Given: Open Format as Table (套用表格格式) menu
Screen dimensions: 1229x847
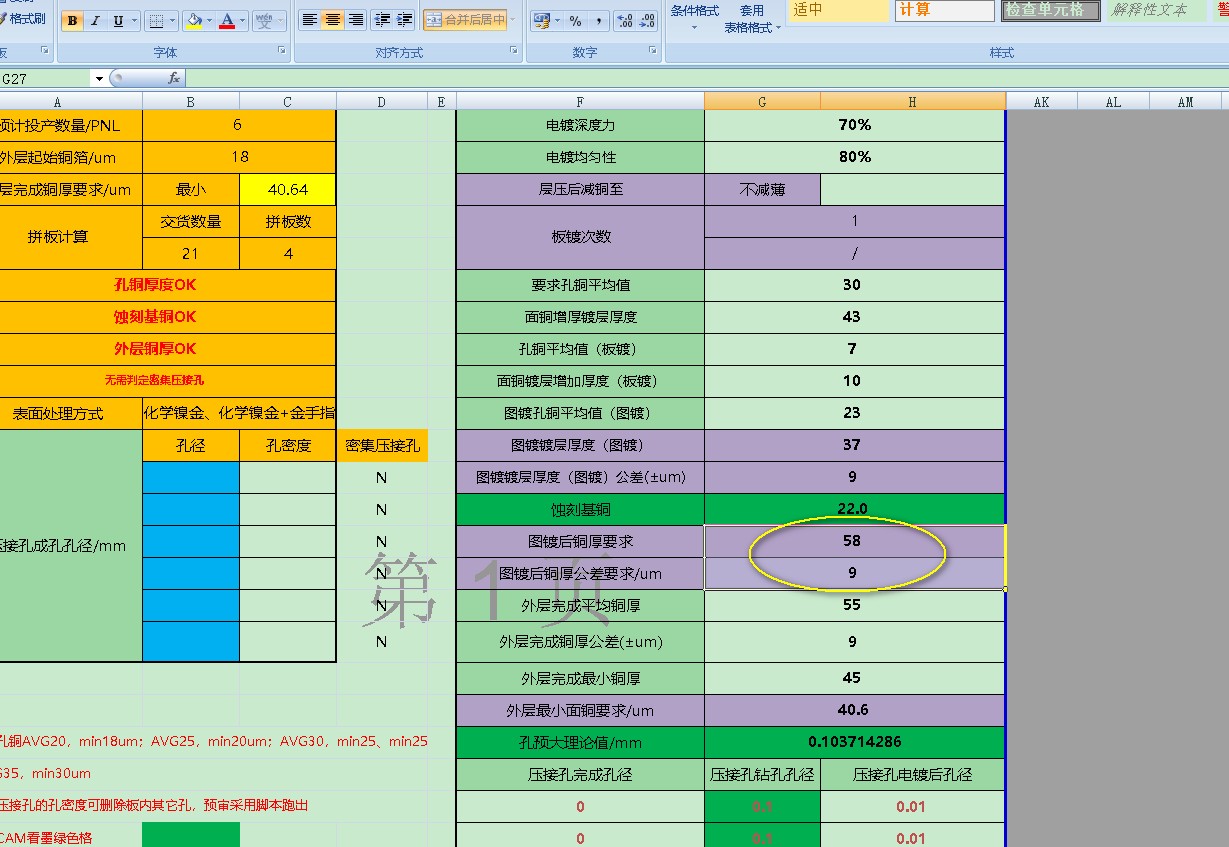Looking at the screenshot, I should pos(752,19).
